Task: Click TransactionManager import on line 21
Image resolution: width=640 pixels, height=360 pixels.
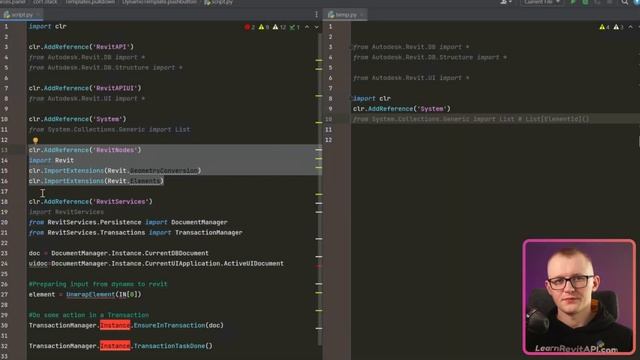Action: point(209,232)
